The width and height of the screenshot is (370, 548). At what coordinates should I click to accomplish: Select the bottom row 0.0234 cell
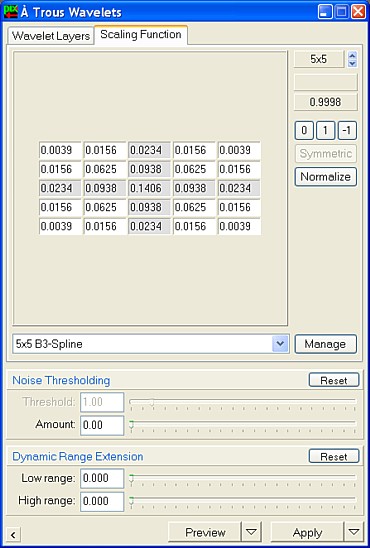(150, 226)
